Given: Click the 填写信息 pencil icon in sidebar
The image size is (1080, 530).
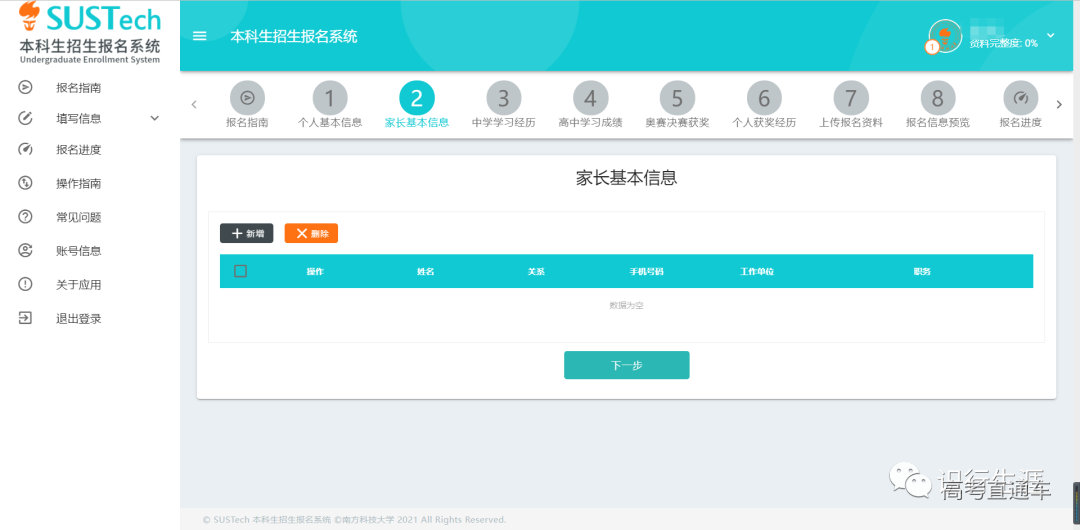Looking at the screenshot, I should (x=25, y=118).
